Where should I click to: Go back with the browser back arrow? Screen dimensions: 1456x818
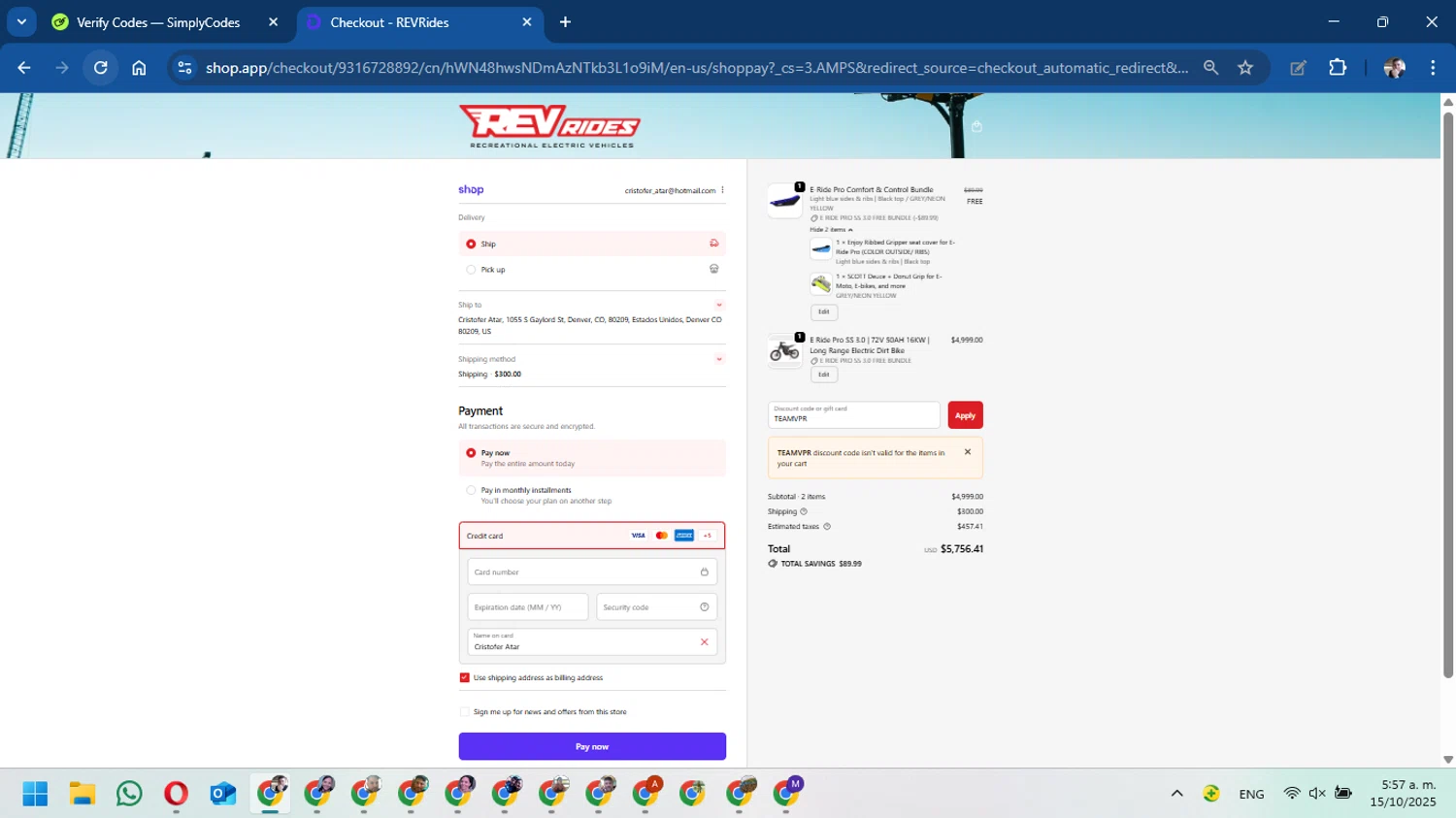point(24,68)
